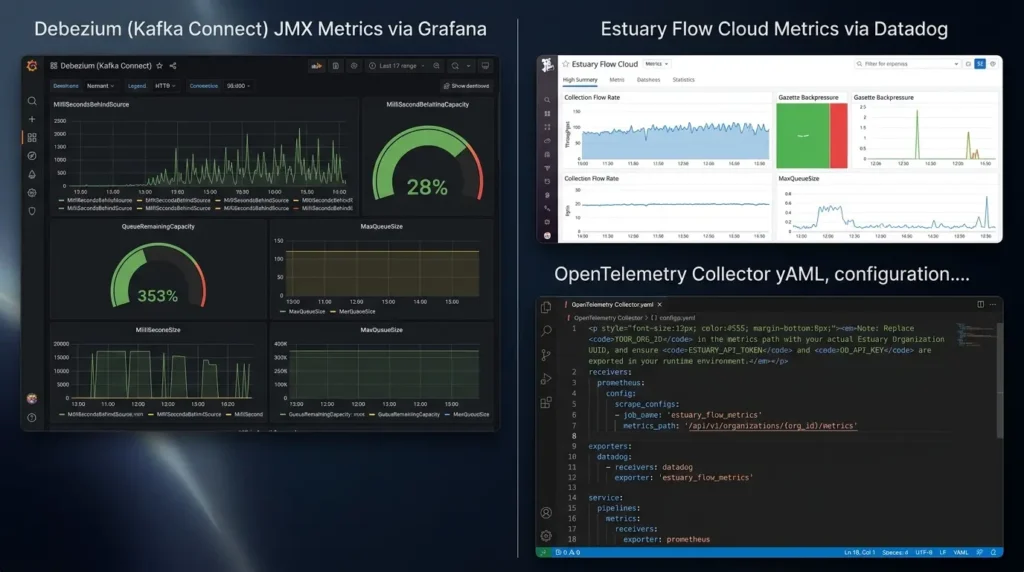Click the blue 'SE' button in Datadog header
This screenshot has width=1024, height=572.
click(x=980, y=64)
